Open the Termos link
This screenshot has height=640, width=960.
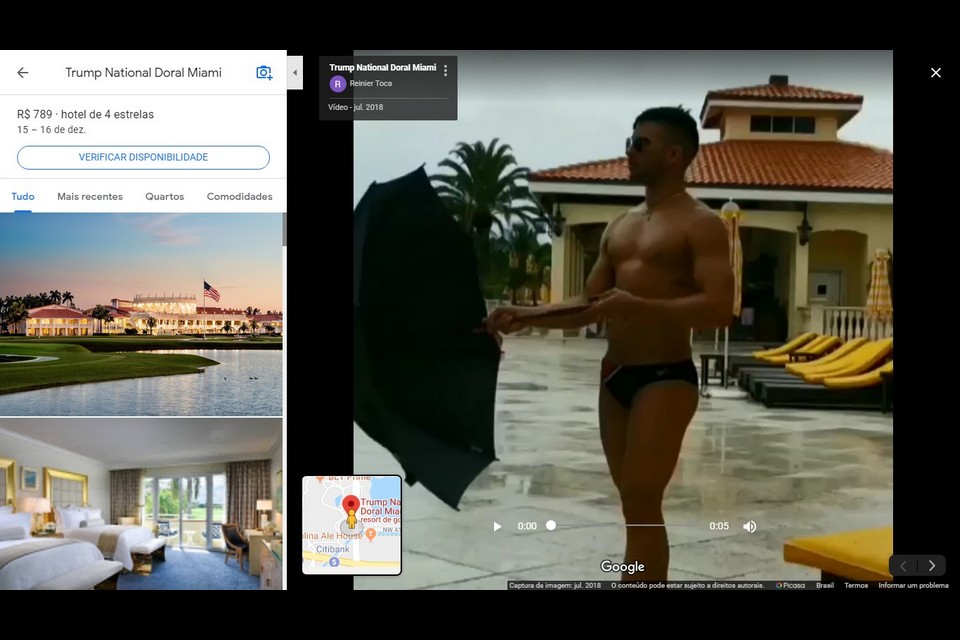click(x=856, y=585)
